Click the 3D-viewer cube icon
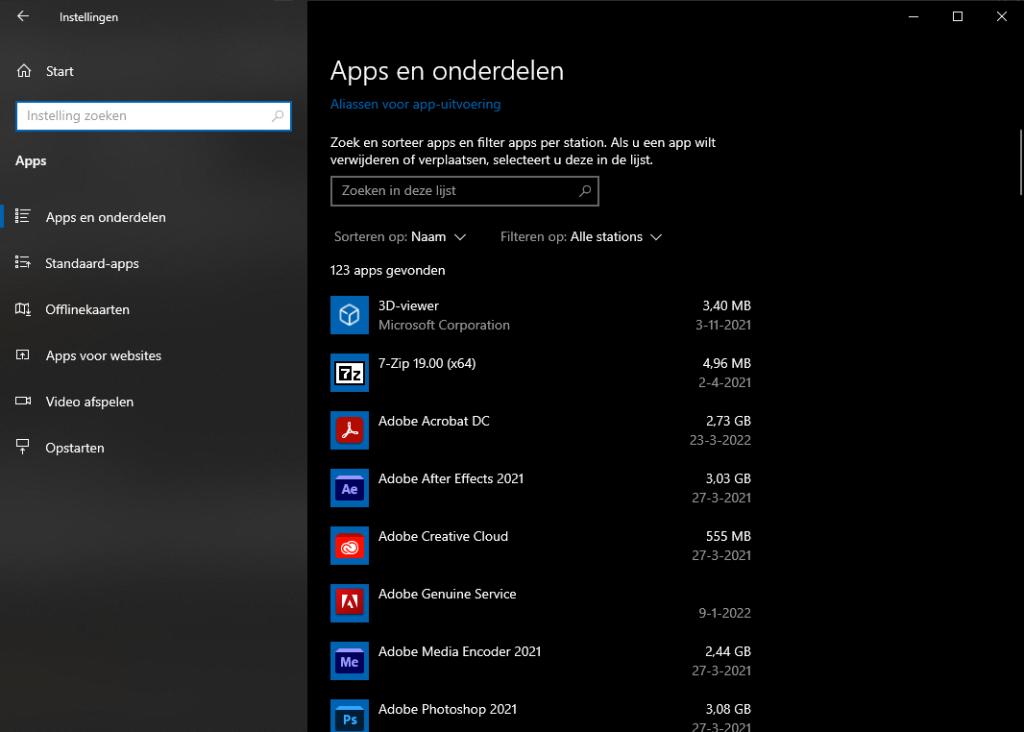 [349, 315]
